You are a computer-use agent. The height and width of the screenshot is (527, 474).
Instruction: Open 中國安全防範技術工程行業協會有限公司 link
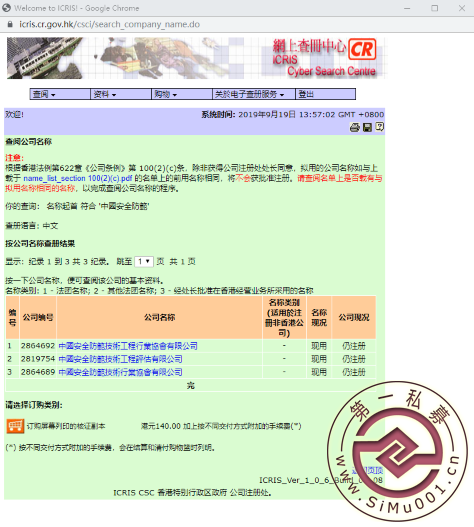(128, 346)
